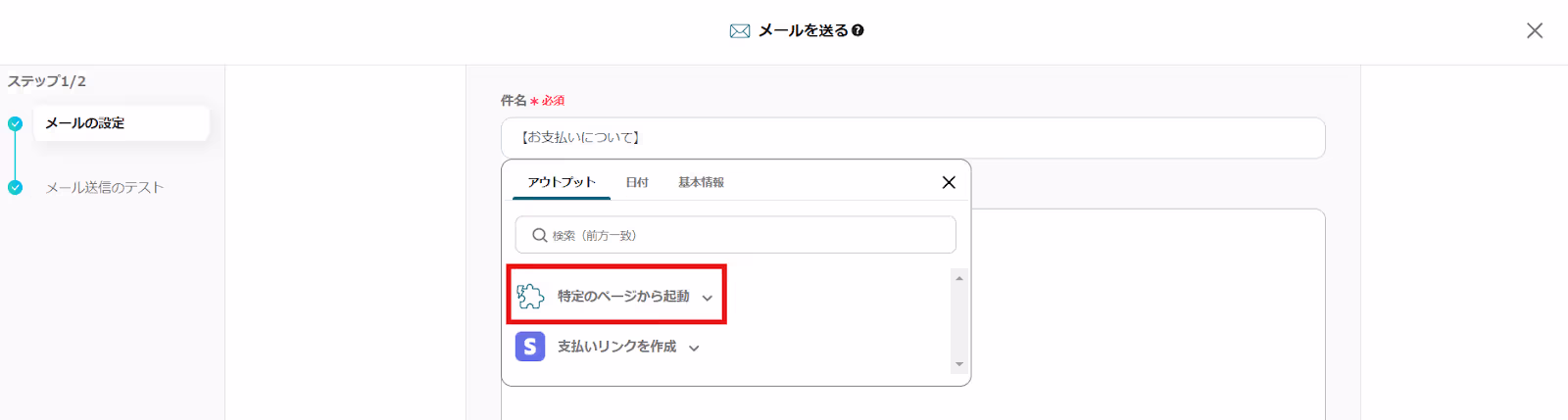1568x420 pixels.
Task: Click the scrollbar up arrow in popup
Action: click(x=959, y=278)
